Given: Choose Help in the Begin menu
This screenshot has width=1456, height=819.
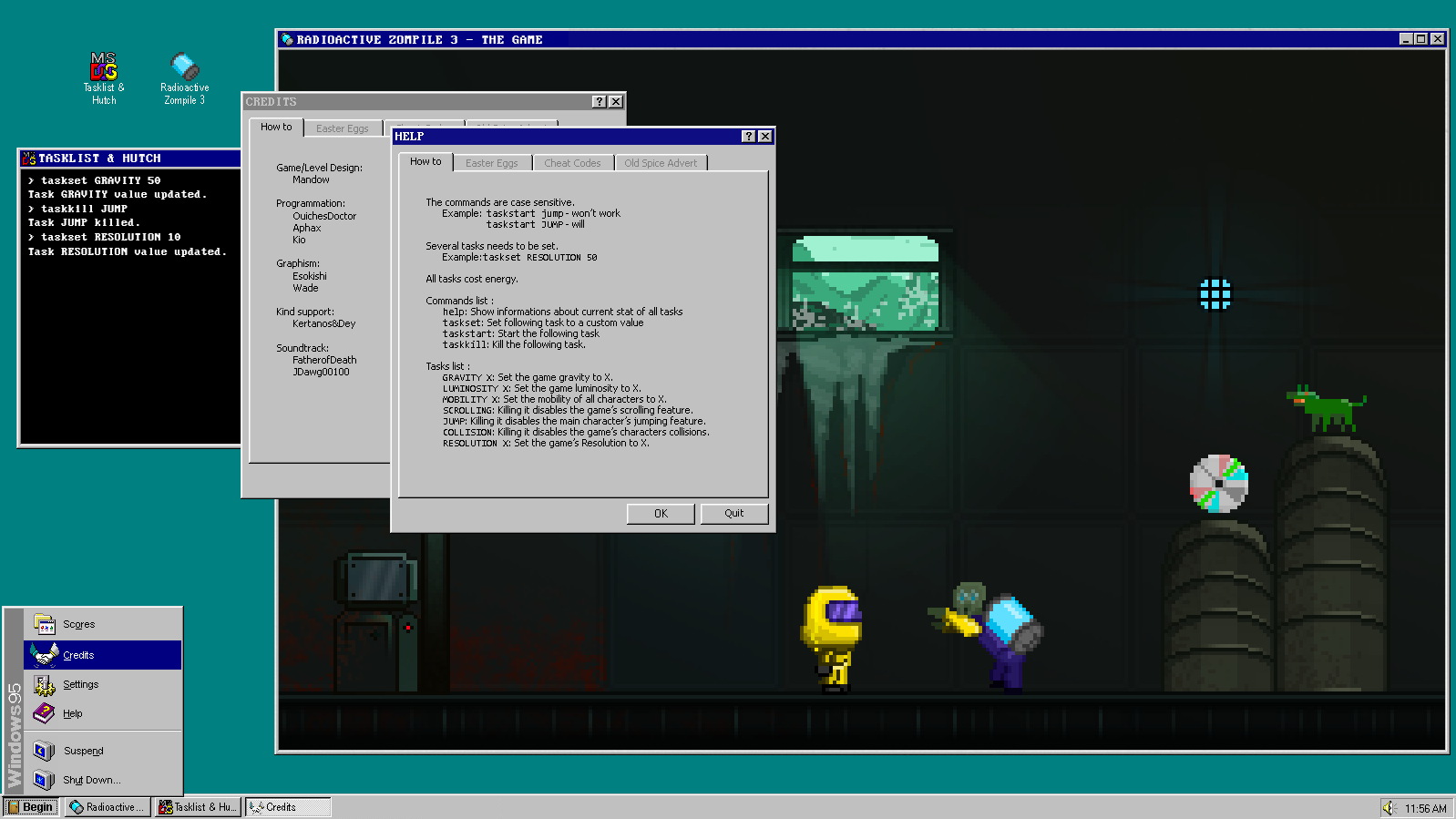Looking at the screenshot, I should (x=102, y=713).
